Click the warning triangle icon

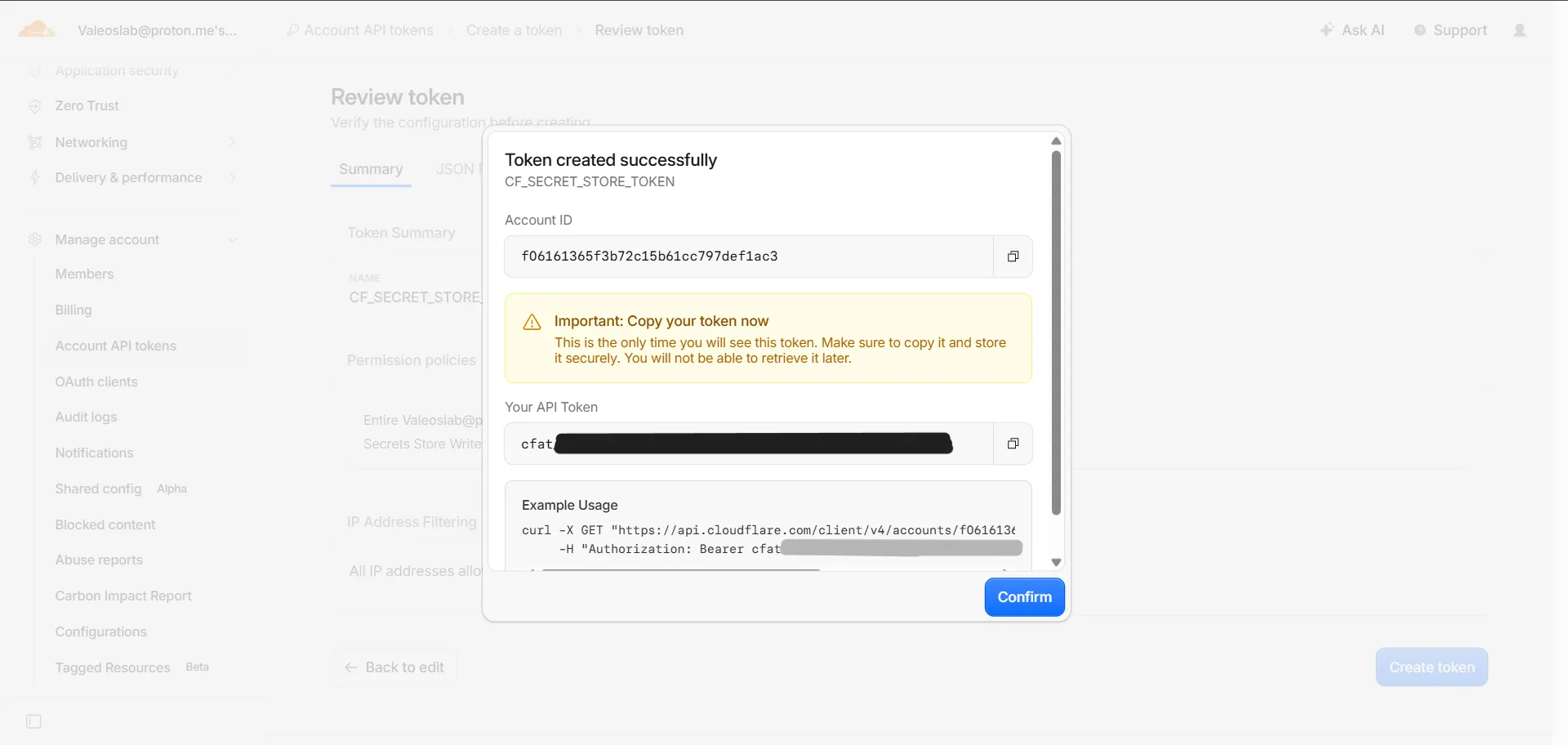532,322
